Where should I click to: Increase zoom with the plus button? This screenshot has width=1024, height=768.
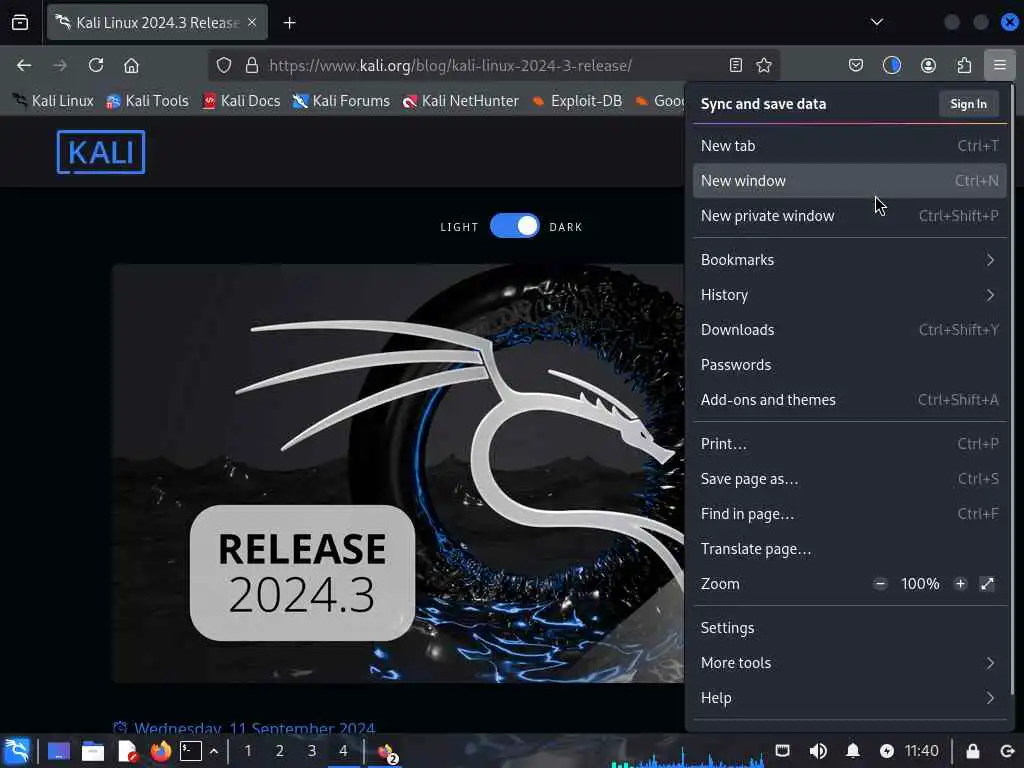click(x=960, y=584)
